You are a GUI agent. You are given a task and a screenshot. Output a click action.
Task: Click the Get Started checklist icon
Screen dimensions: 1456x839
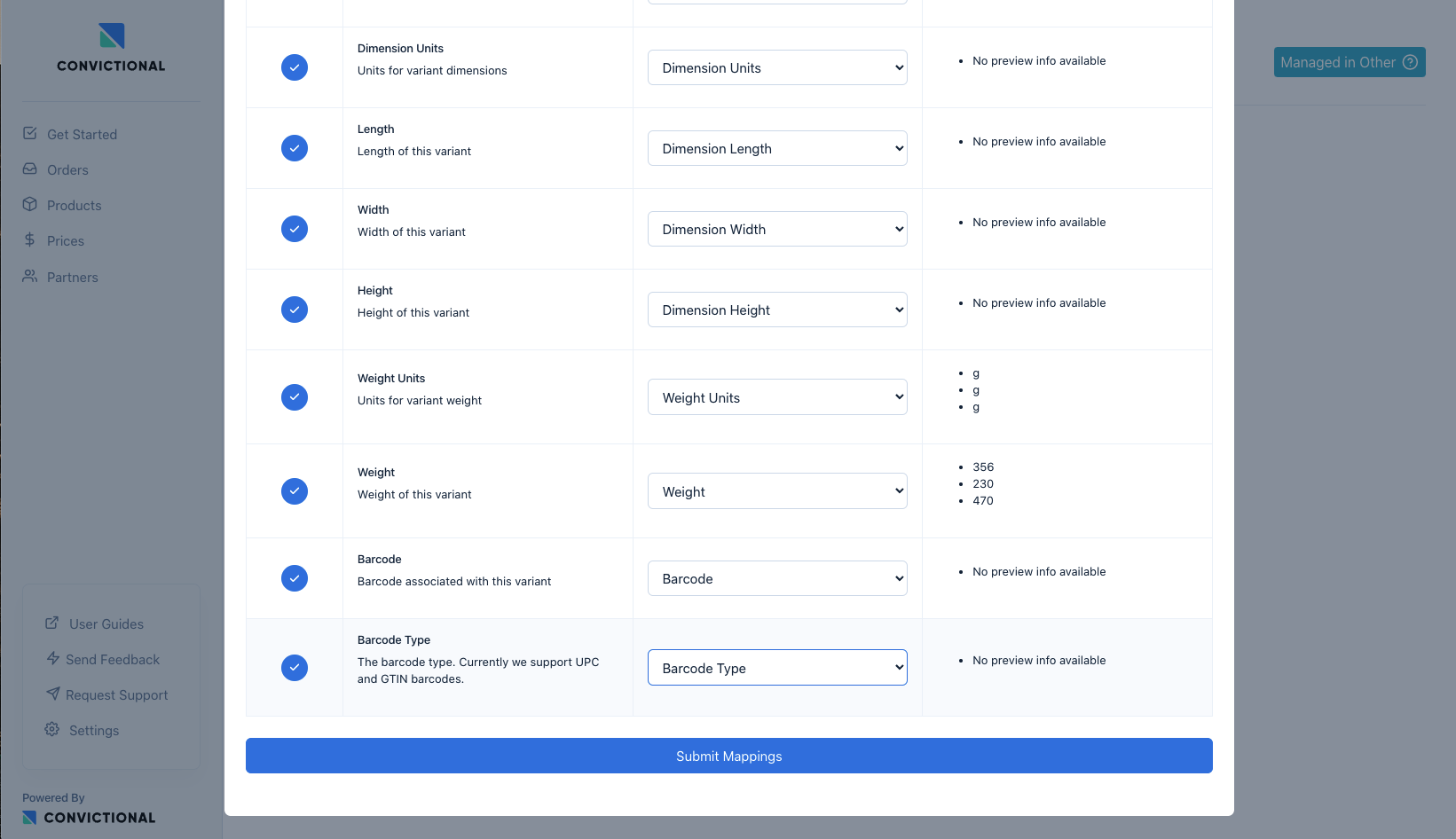coord(30,133)
